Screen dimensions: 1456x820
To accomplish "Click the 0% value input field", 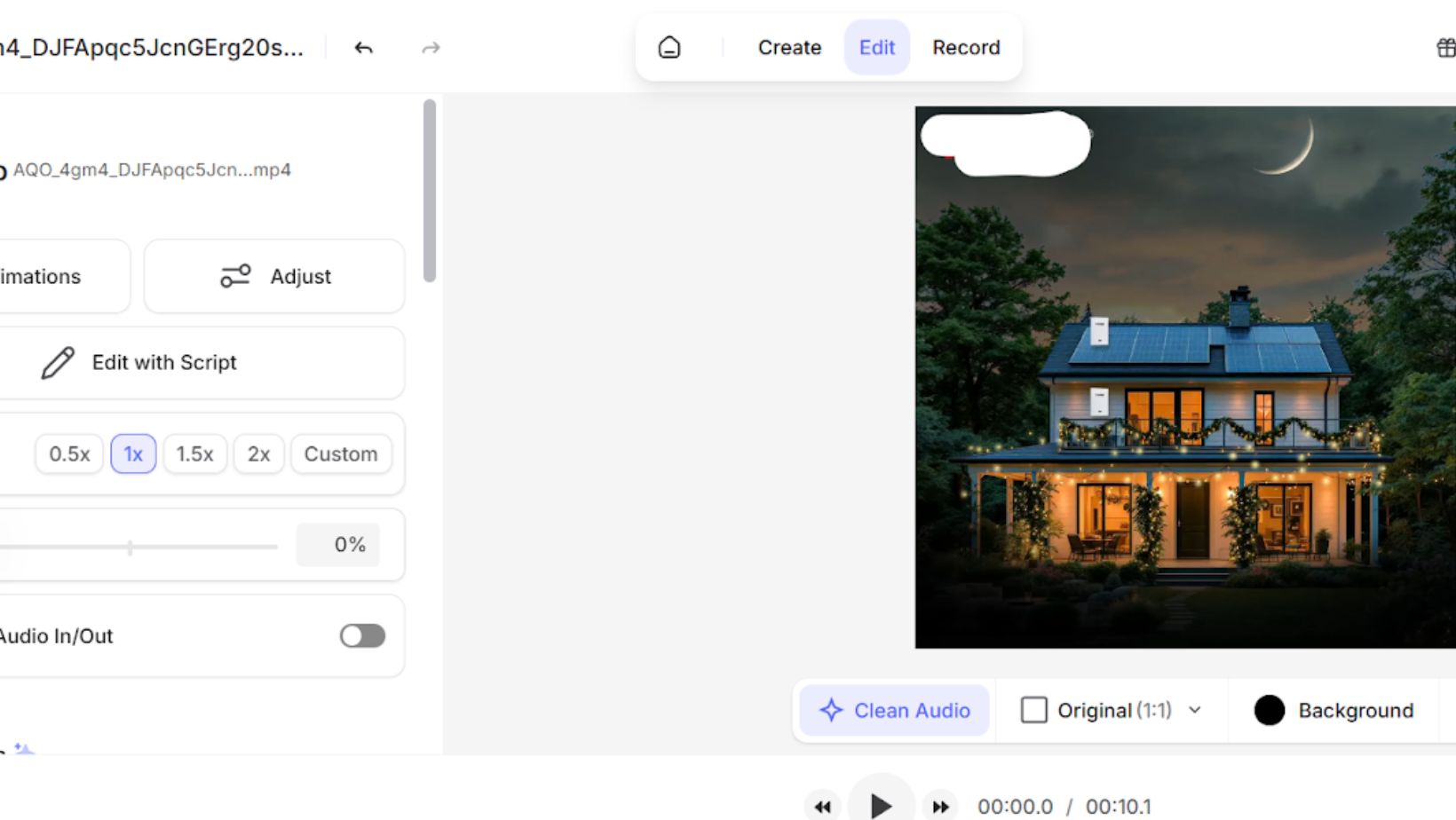I will (x=338, y=545).
